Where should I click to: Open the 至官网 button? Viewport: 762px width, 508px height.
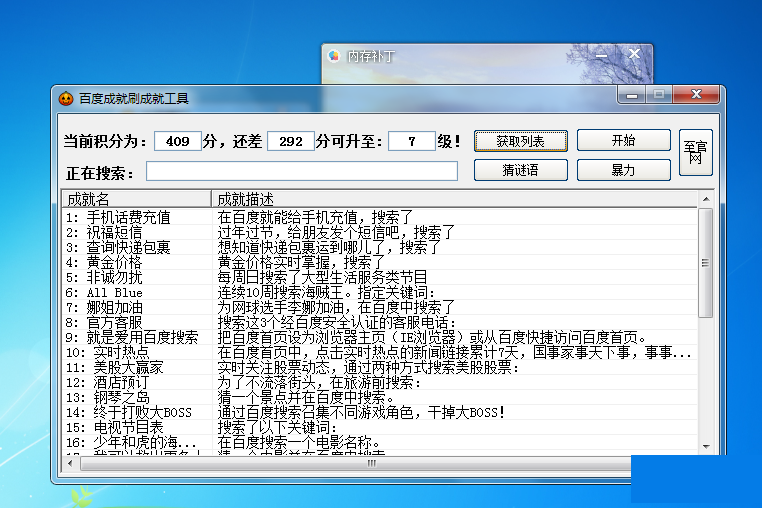(695, 152)
